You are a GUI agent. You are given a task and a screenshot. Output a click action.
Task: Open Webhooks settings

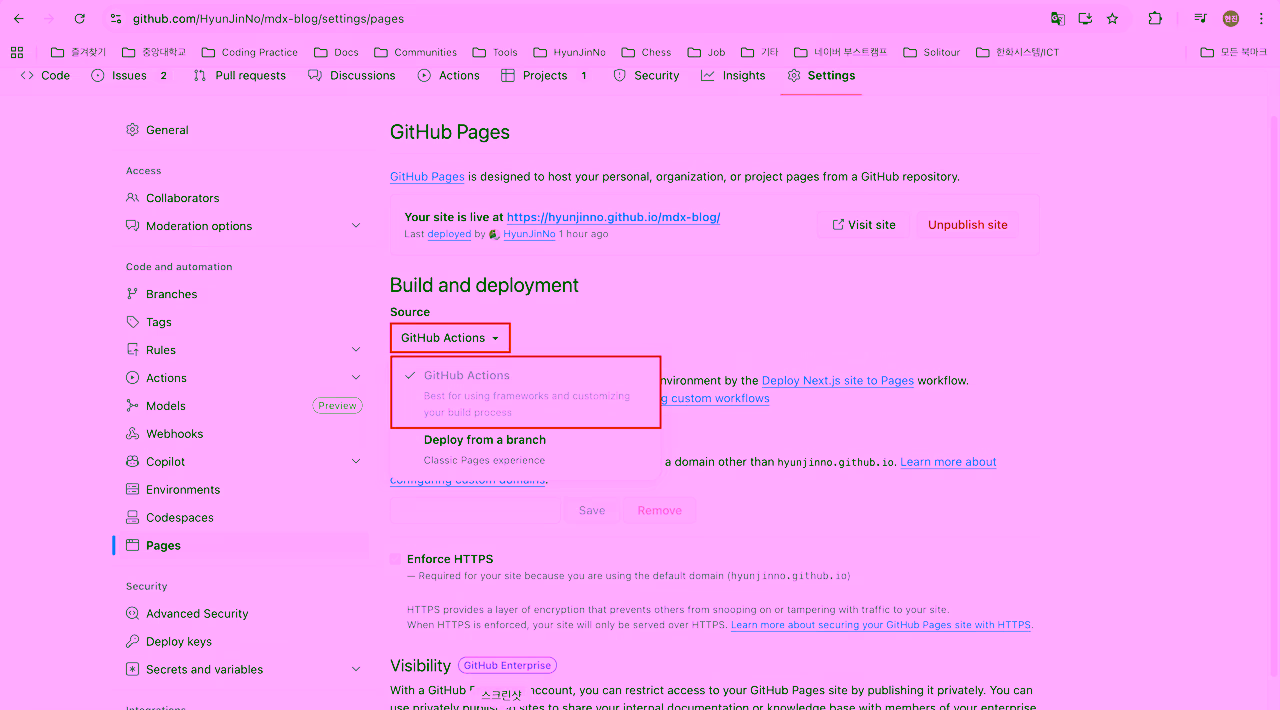(x=176, y=433)
